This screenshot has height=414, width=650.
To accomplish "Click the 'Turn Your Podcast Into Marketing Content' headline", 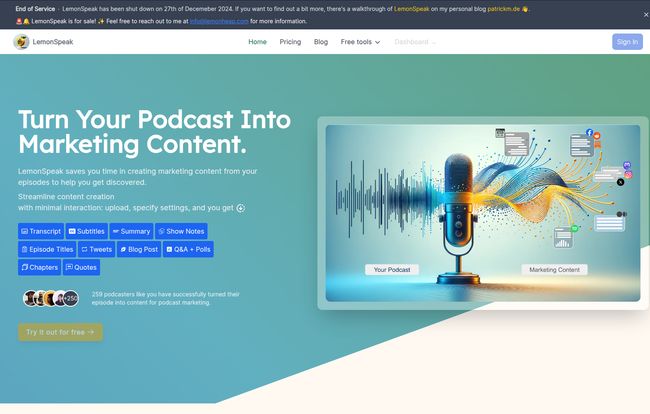I will click(154, 132).
